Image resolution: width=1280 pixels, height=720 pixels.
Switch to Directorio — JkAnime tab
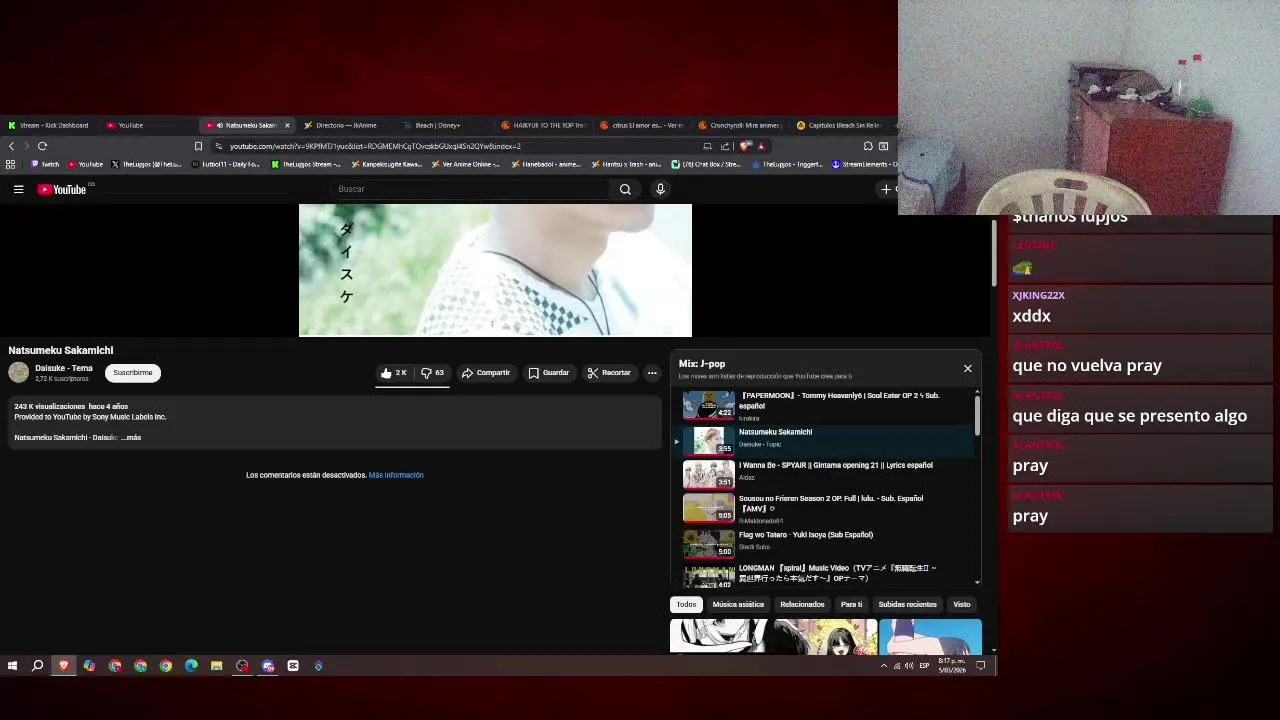345,125
